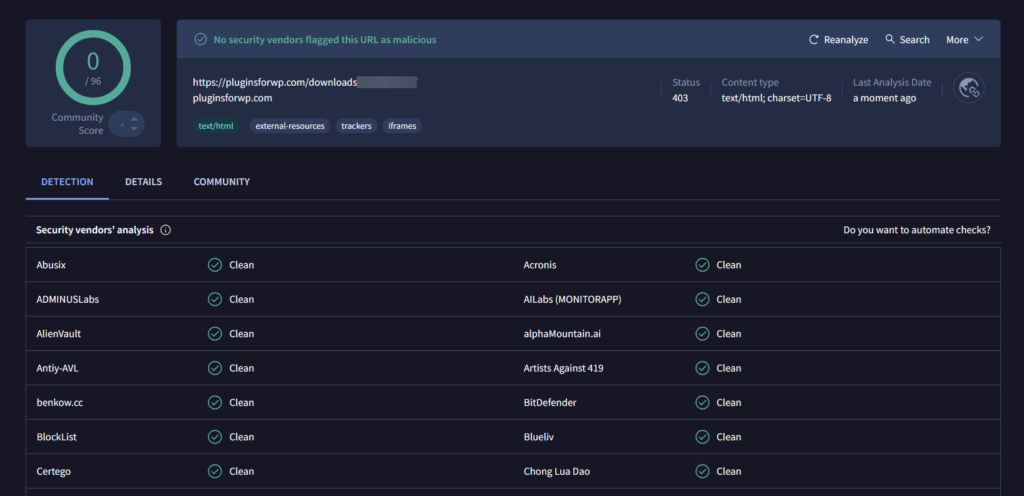Click the ADMINUSLabs clean check icon
1024x496 pixels.
tap(215, 299)
